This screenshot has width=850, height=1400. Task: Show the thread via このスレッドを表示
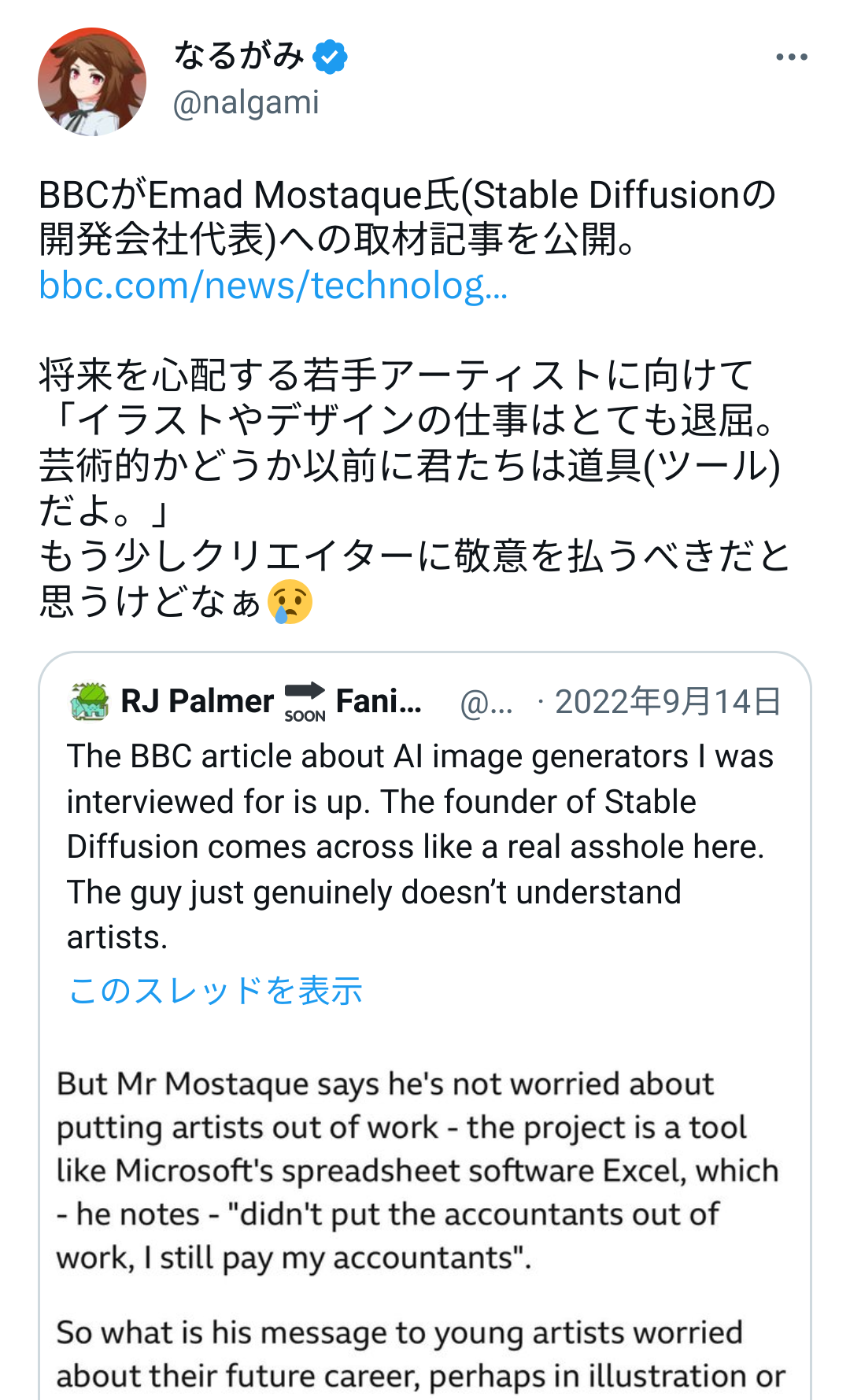[216, 990]
